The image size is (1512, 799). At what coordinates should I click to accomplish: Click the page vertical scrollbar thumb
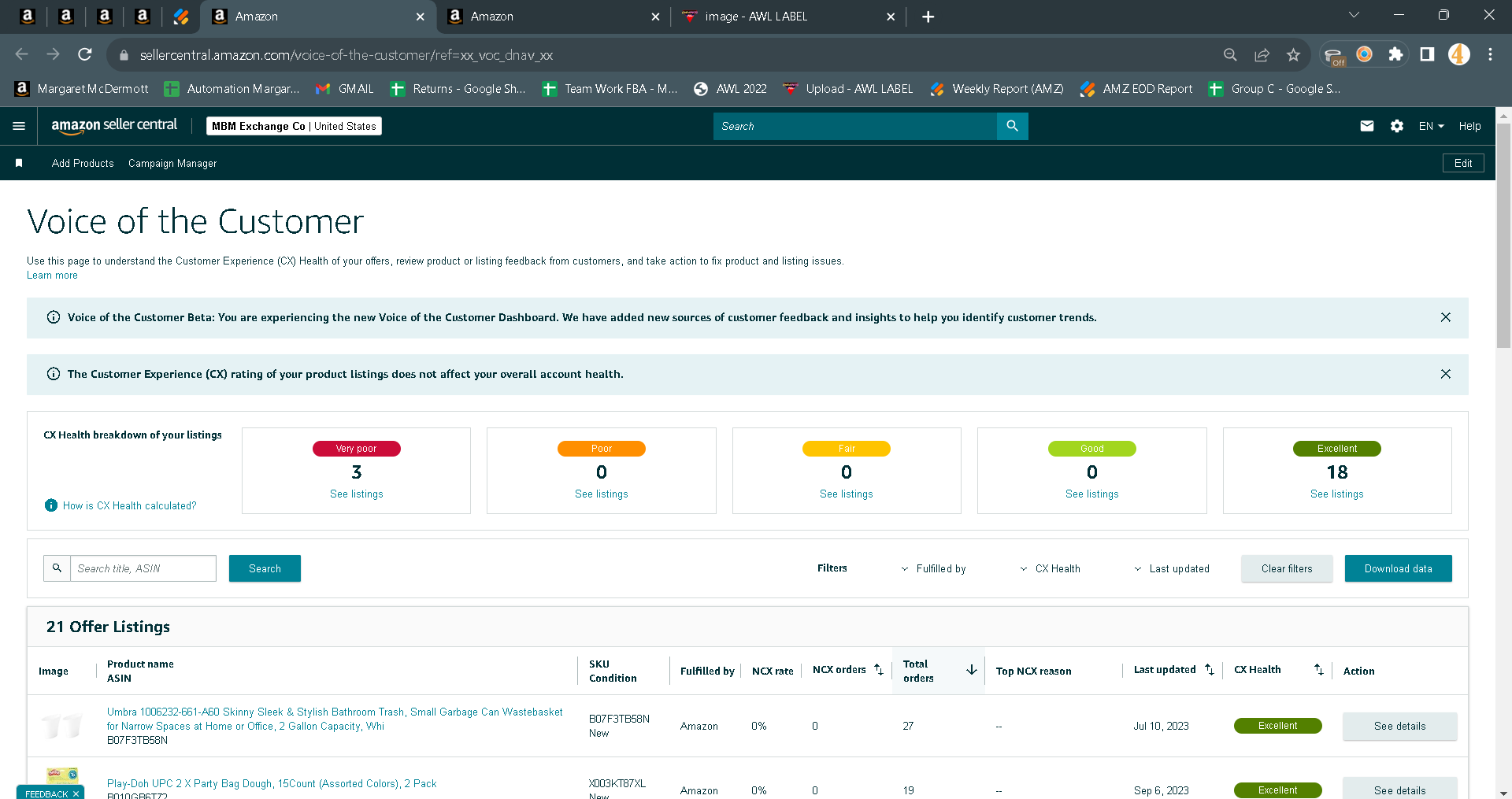point(1503,235)
